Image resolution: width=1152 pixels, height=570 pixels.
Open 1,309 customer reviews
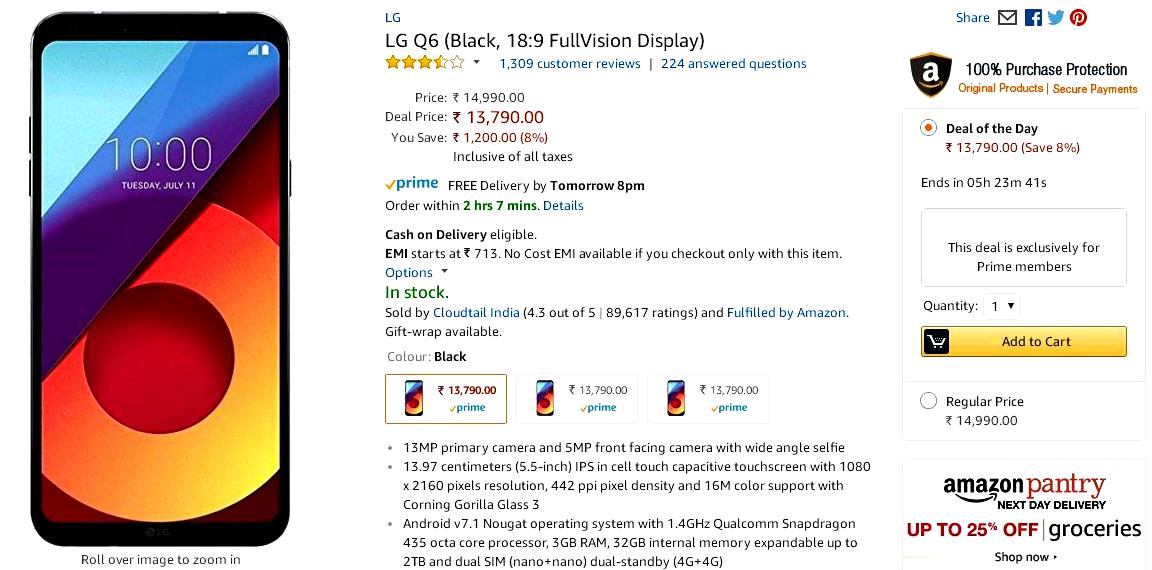tap(569, 64)
